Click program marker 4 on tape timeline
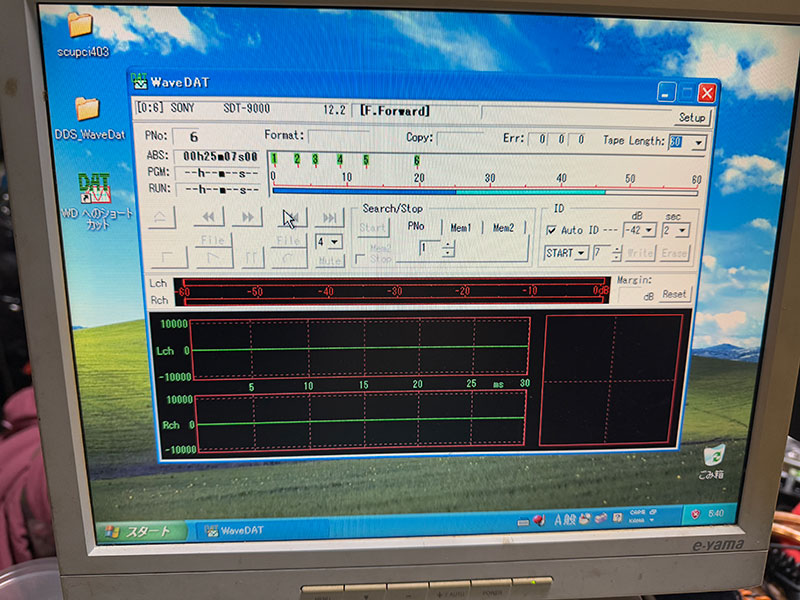Screen dimensions: 800x600 (340, 160)
